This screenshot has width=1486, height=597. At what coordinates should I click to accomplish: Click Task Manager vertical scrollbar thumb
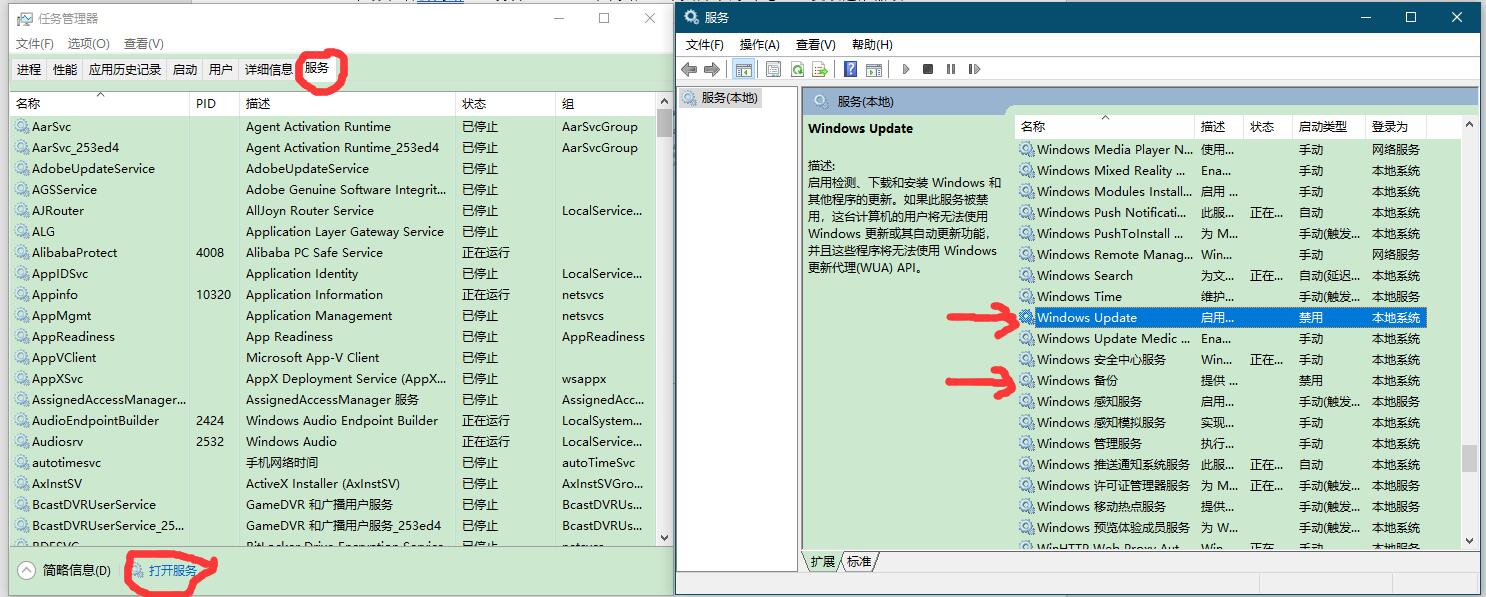pyautogui.click(x=664, y=123)
